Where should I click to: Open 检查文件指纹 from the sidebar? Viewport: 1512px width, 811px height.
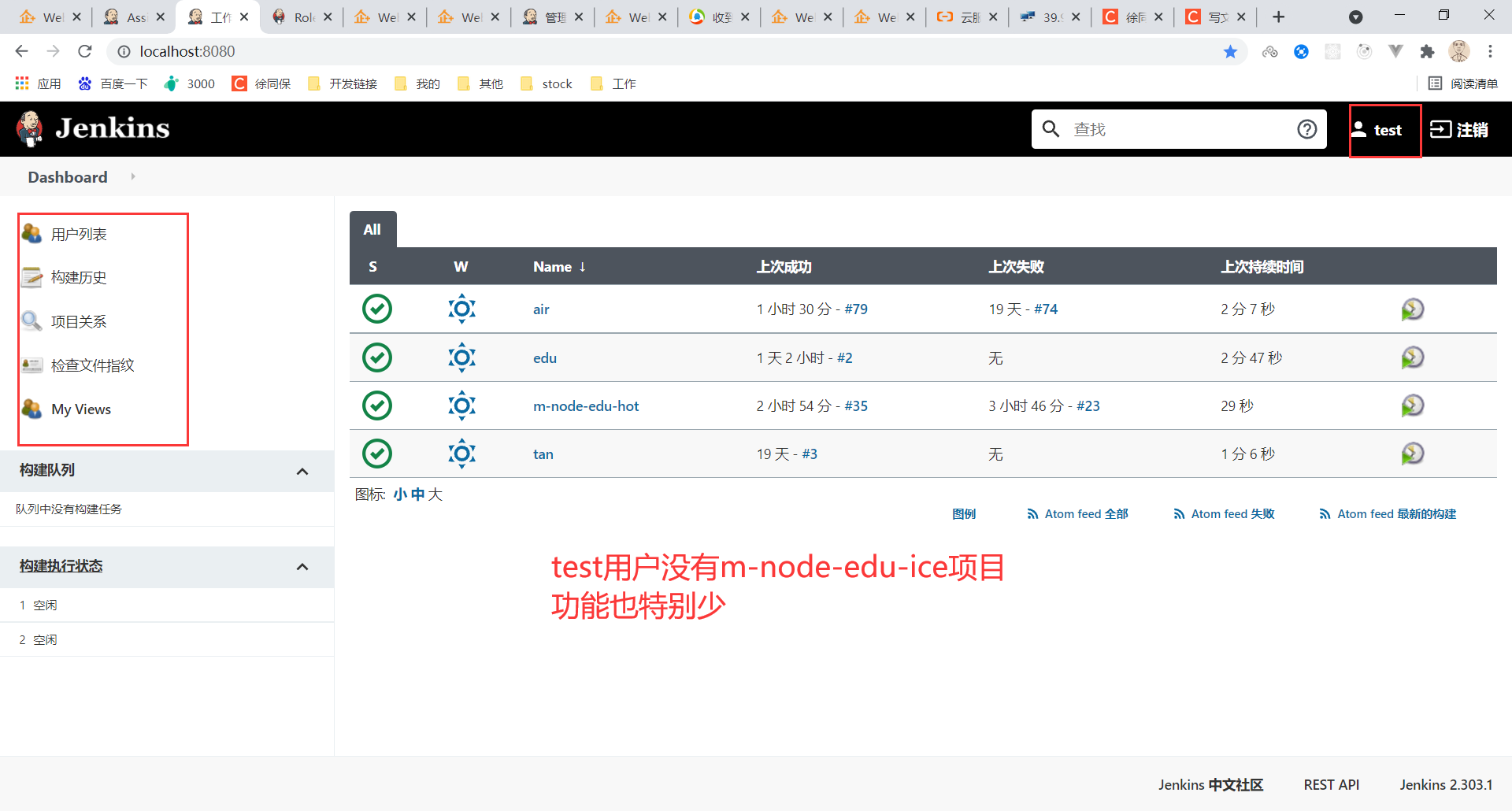coord(92,365)
